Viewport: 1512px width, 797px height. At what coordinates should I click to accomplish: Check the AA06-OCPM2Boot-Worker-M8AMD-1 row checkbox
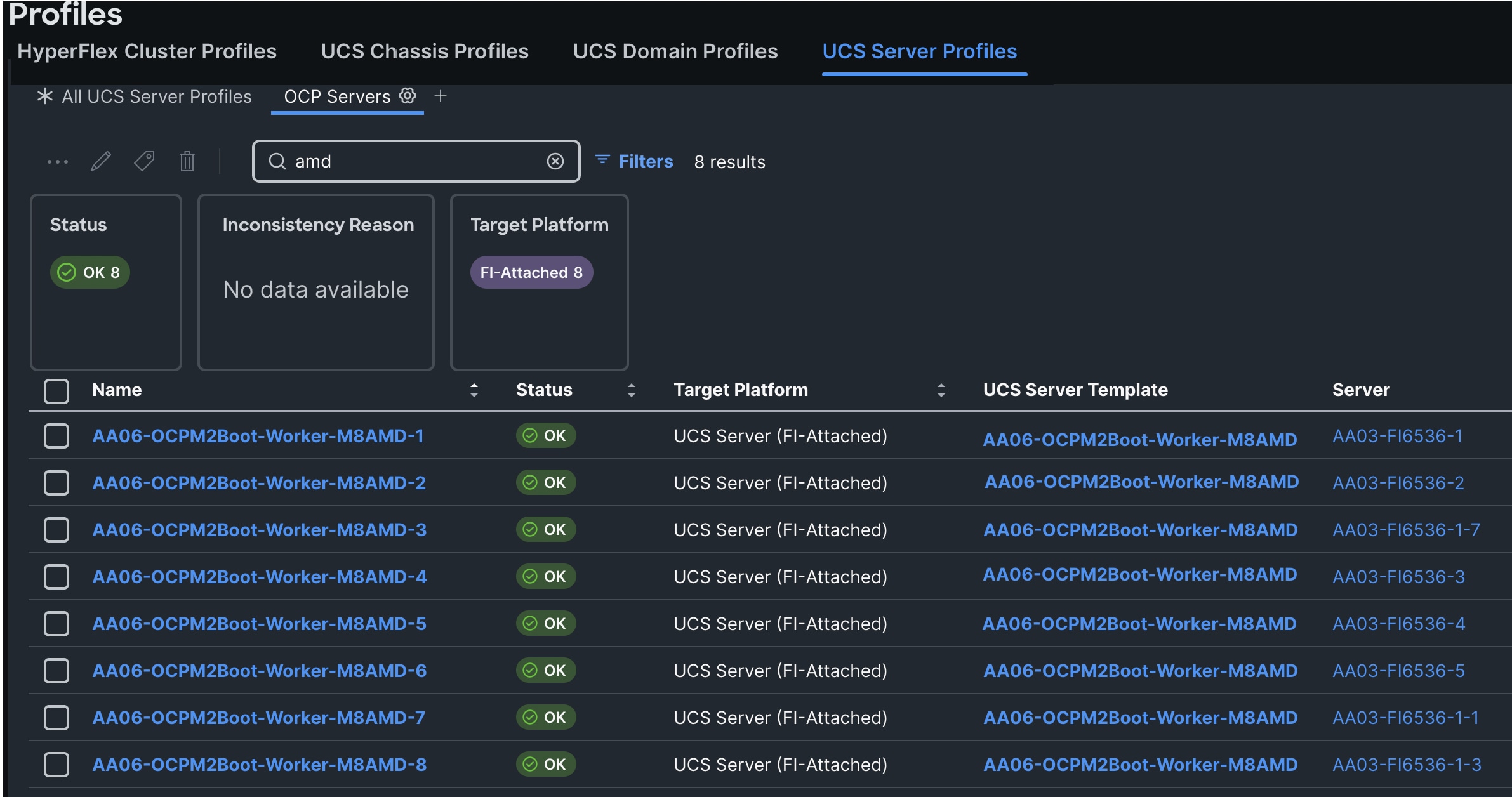click(56, 436)
